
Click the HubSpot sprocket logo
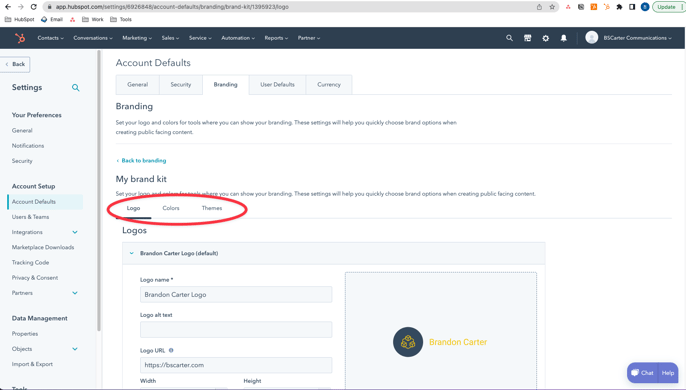click(x=20, y=38)
